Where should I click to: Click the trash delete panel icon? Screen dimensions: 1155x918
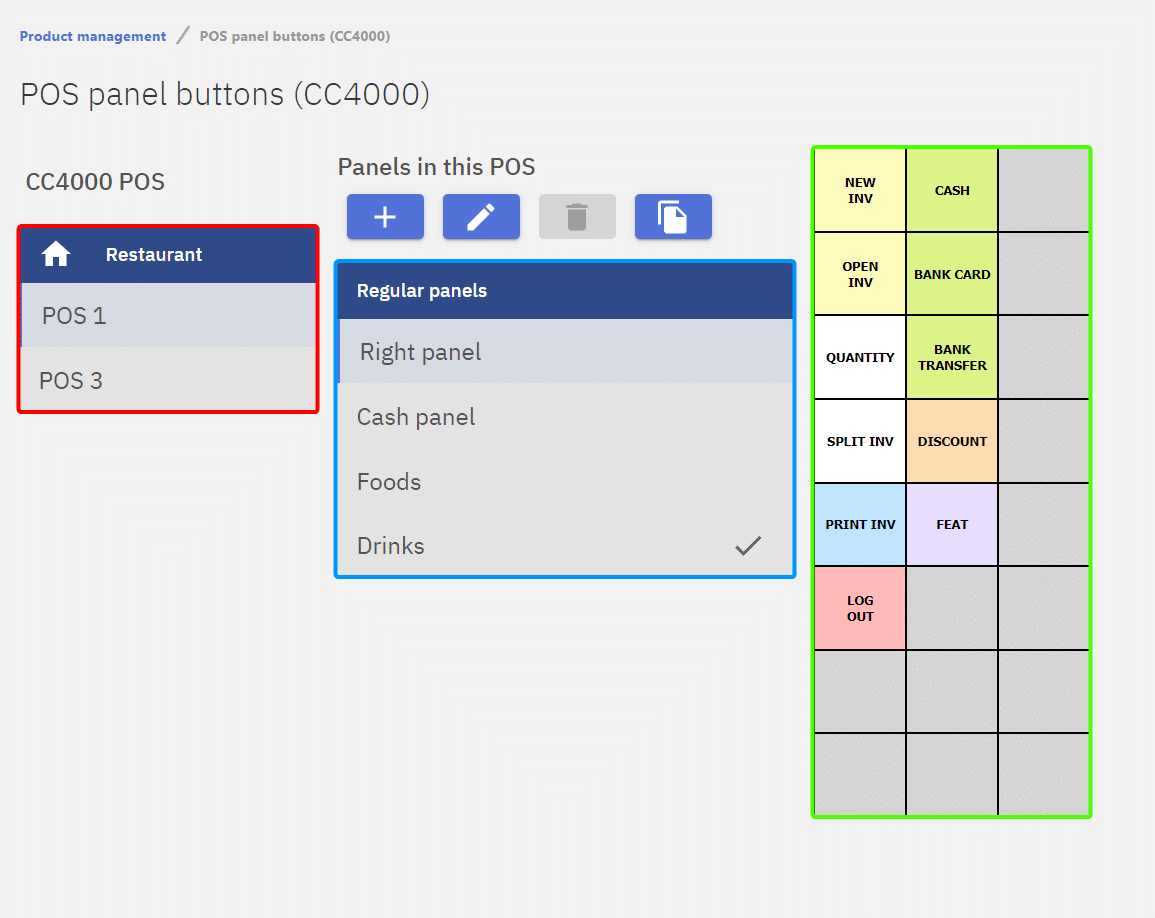pos(577,217)
